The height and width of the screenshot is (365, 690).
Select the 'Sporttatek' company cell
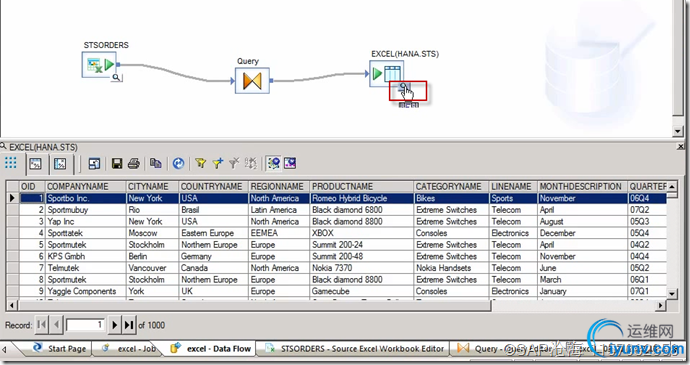tap(85, 233)
